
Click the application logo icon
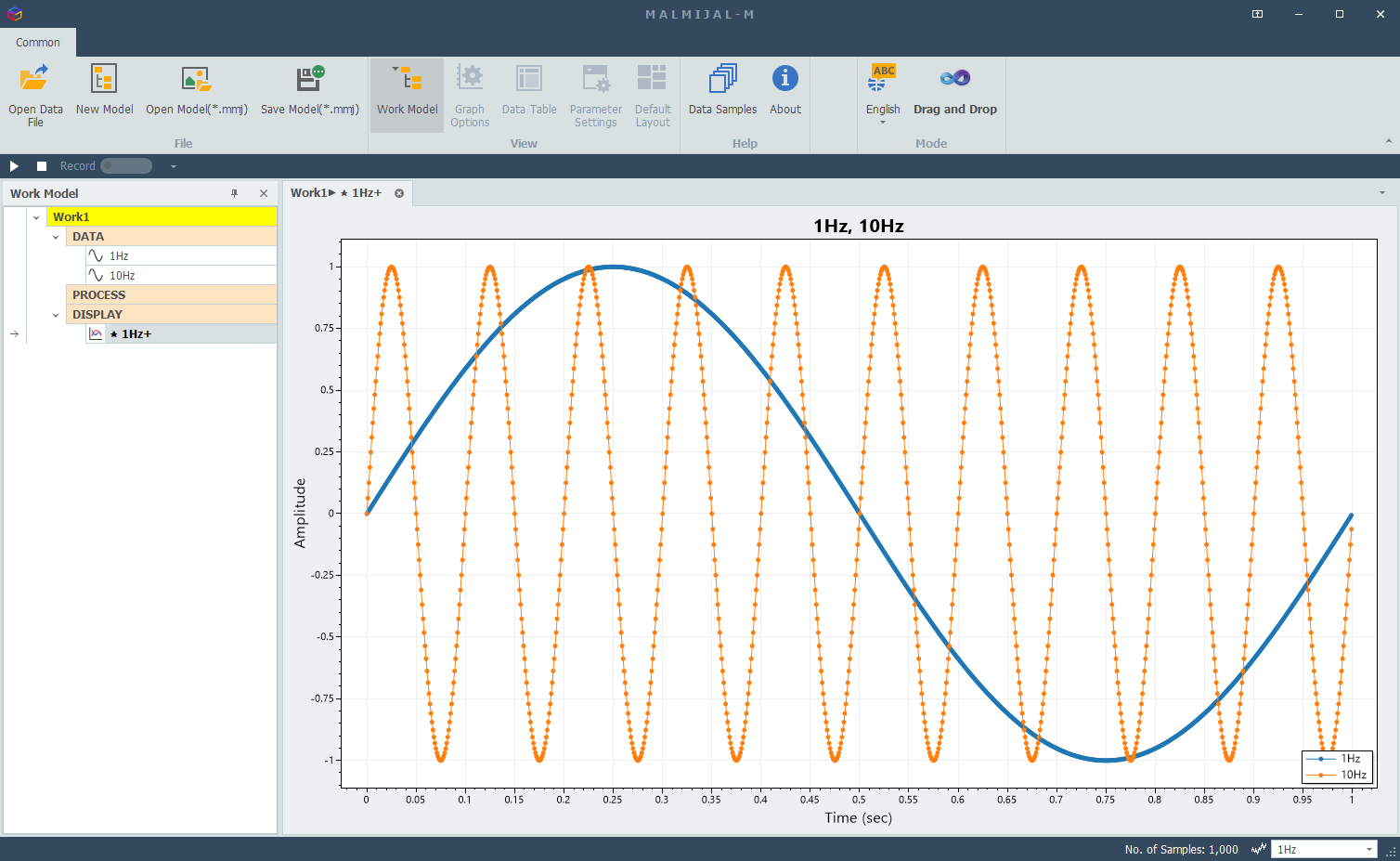pyautogui.click(x=14, y=14)
